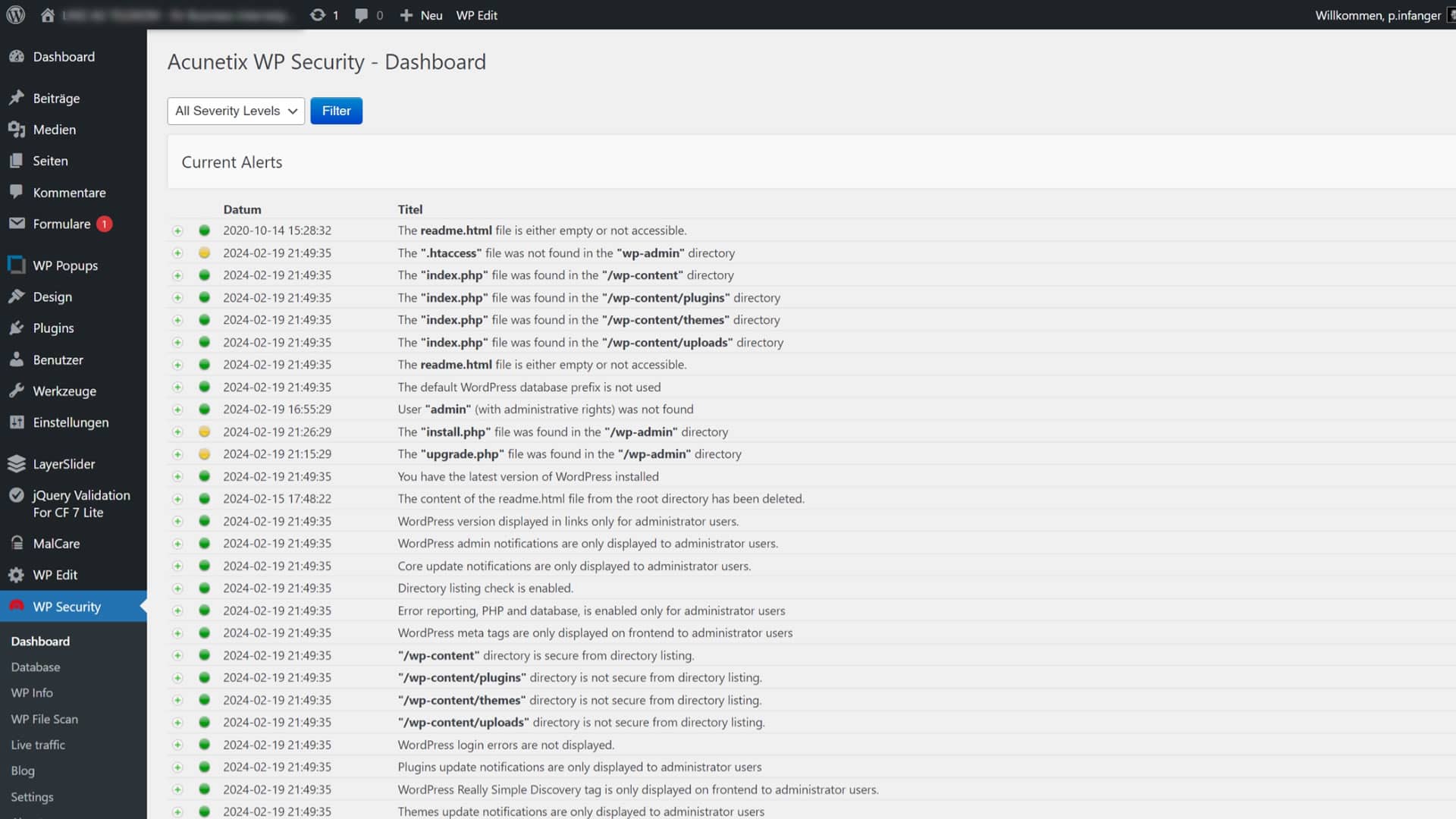The image size is (1456, 819).
Task: Click the Willkommen p.infanger account menu
Action: pos(1377,15)
